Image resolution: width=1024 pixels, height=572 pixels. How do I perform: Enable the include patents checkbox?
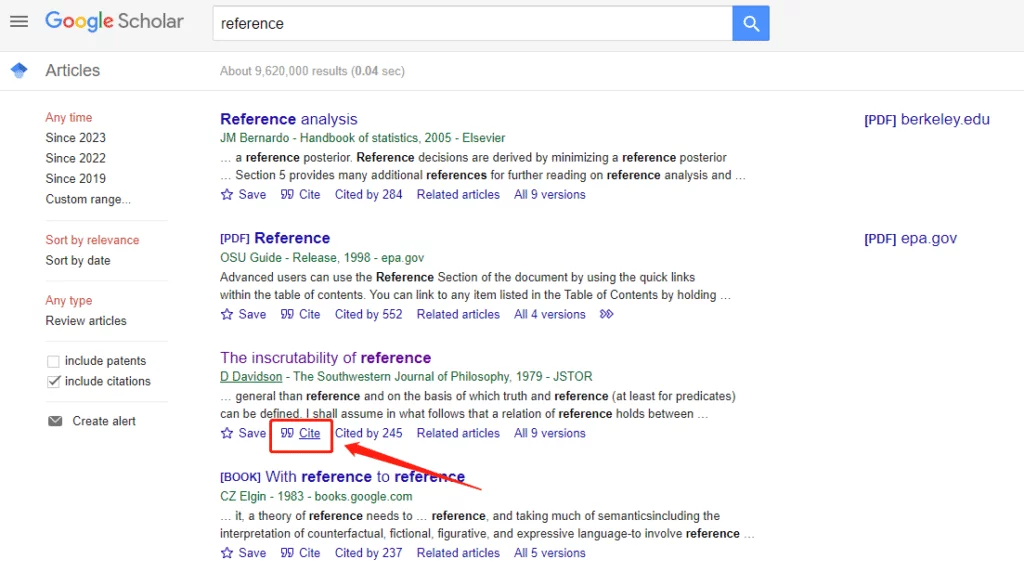click(x=54, y=361)
